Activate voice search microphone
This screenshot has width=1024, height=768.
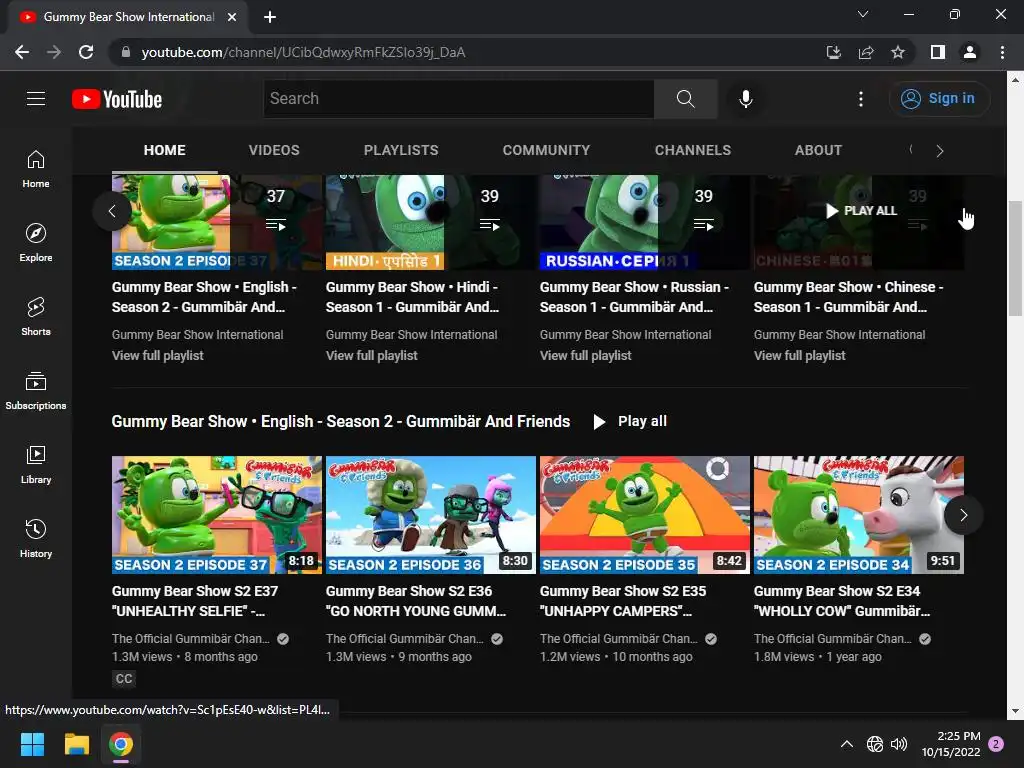pos(745,99)
